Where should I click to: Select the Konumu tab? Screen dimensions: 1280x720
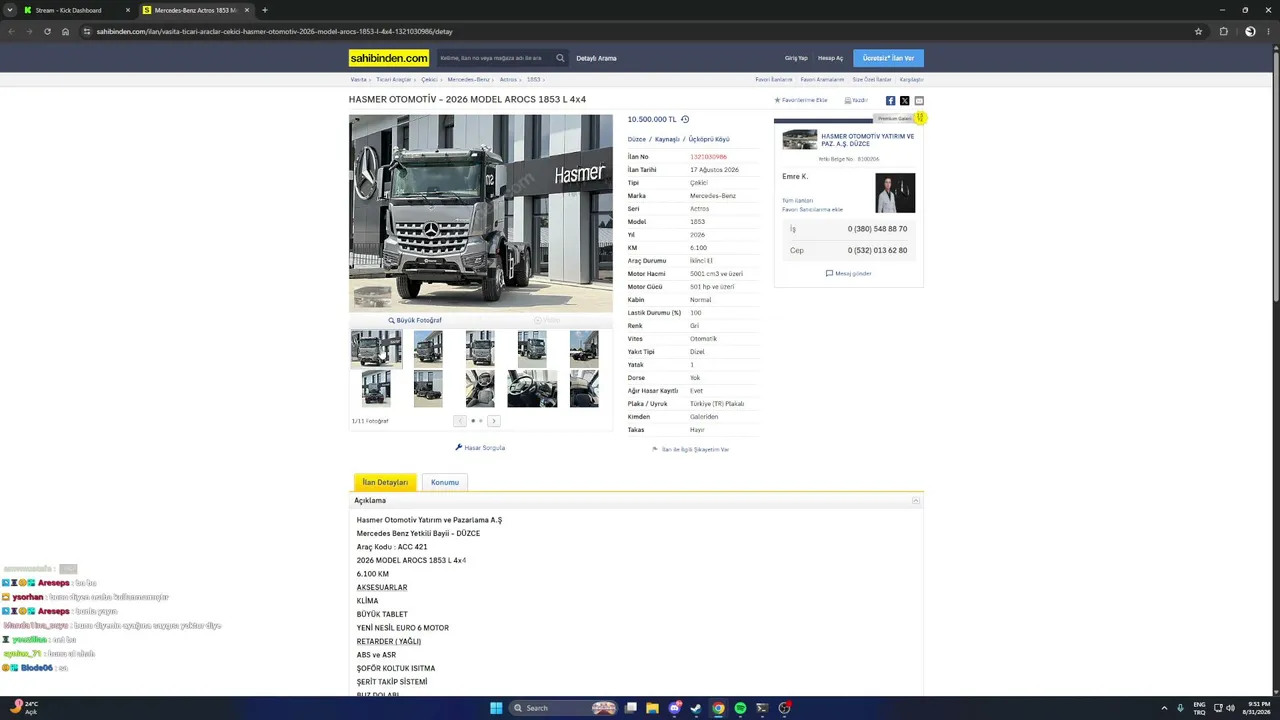click(x=445, y=482)
